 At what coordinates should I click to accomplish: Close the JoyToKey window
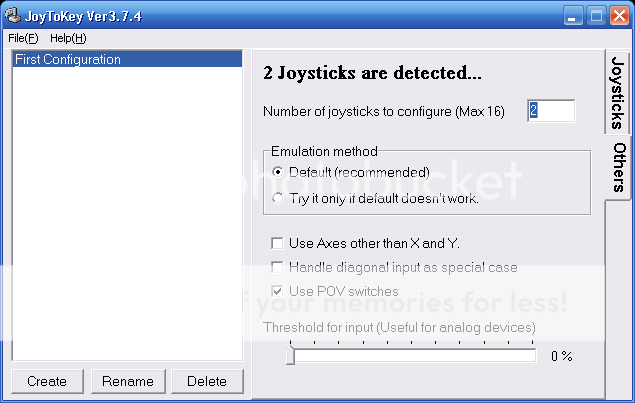(x=620, y=15)
